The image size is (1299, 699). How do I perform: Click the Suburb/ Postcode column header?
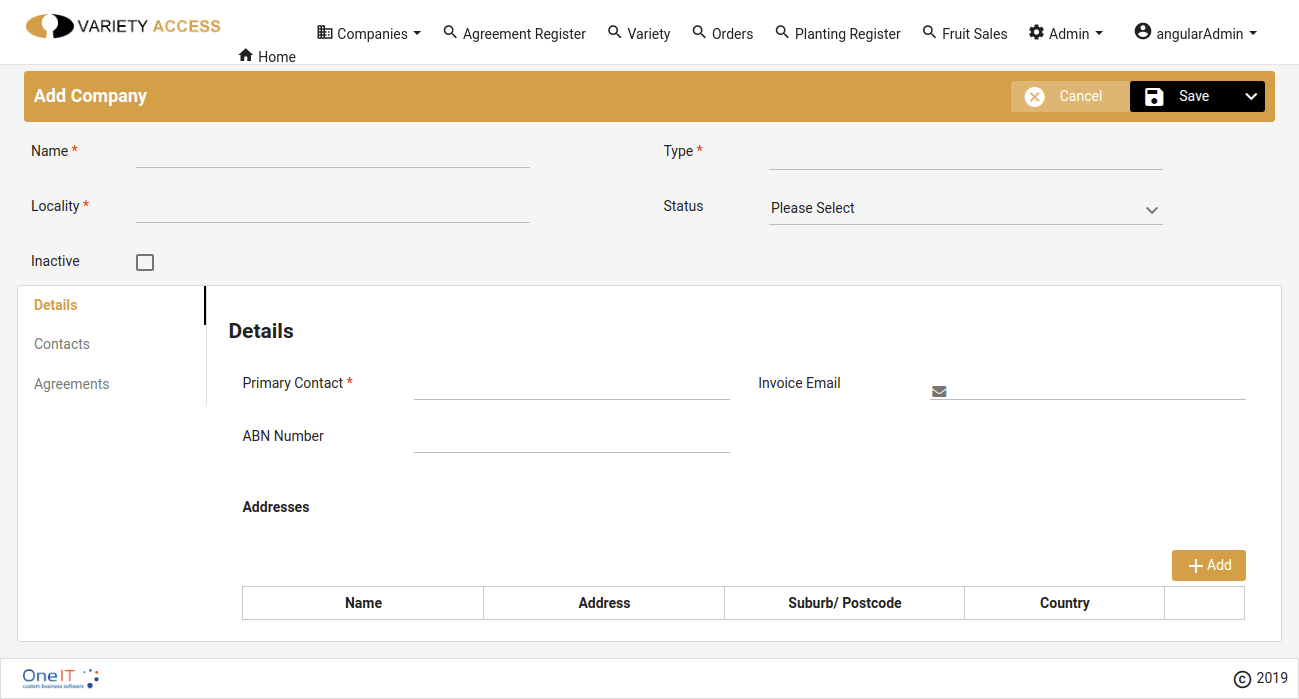(x=845, y=603)
